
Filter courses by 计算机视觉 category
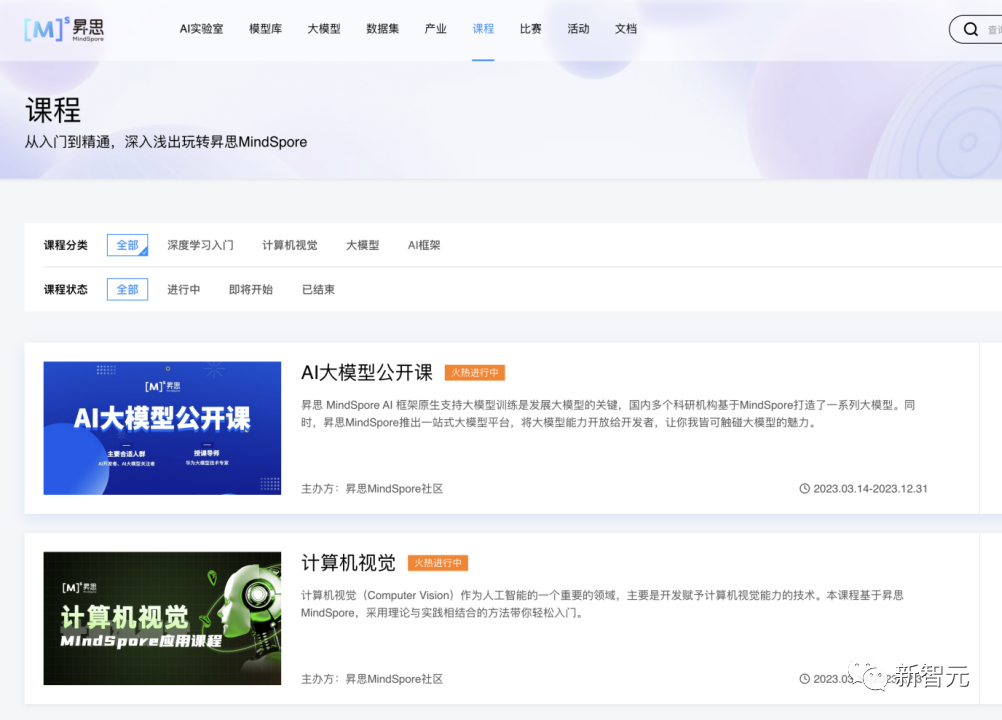tap(290, 245)
